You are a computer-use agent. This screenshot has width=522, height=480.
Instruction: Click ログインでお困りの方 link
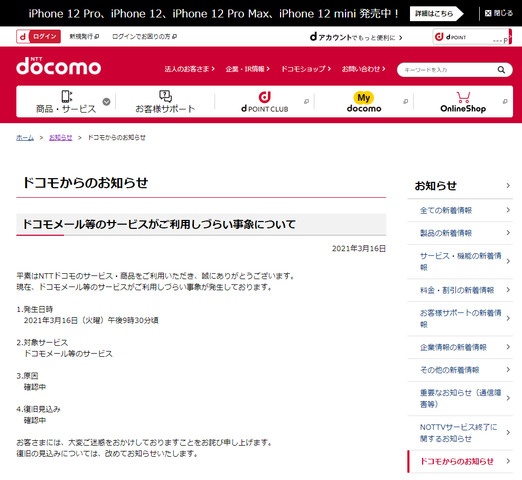click(x=144, y=36)
